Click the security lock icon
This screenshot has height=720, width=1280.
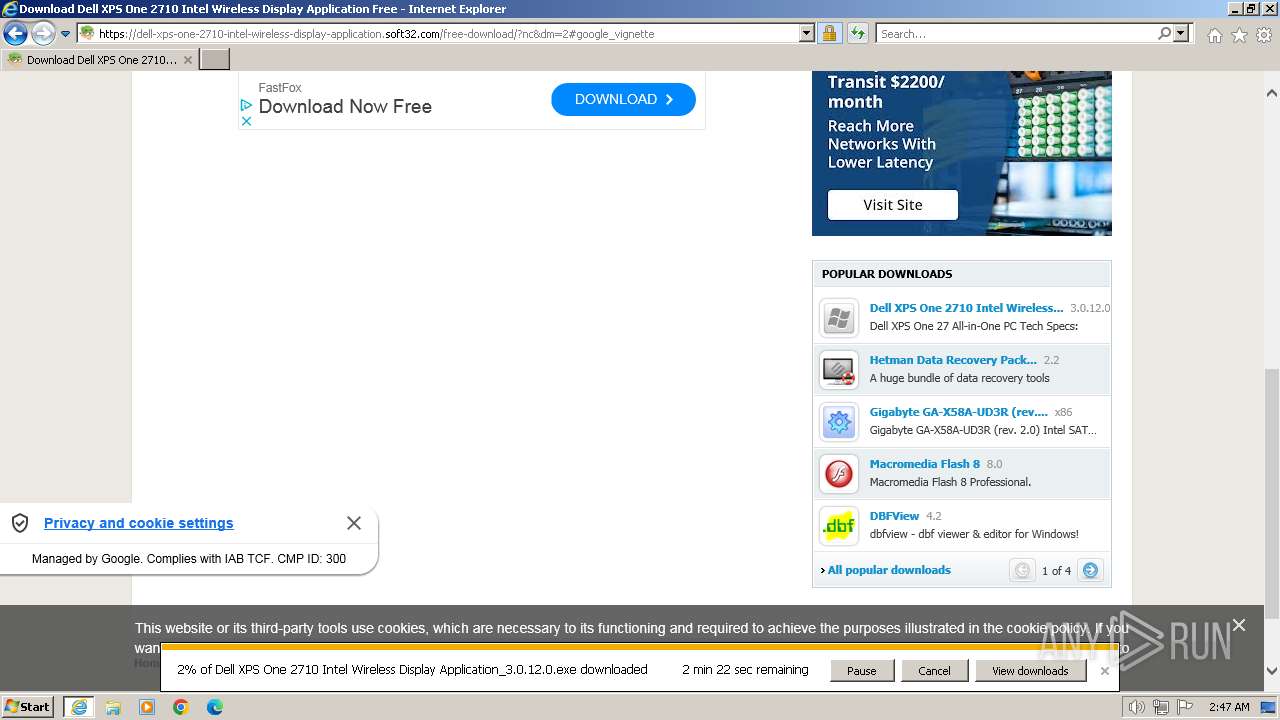pos(830,33)
